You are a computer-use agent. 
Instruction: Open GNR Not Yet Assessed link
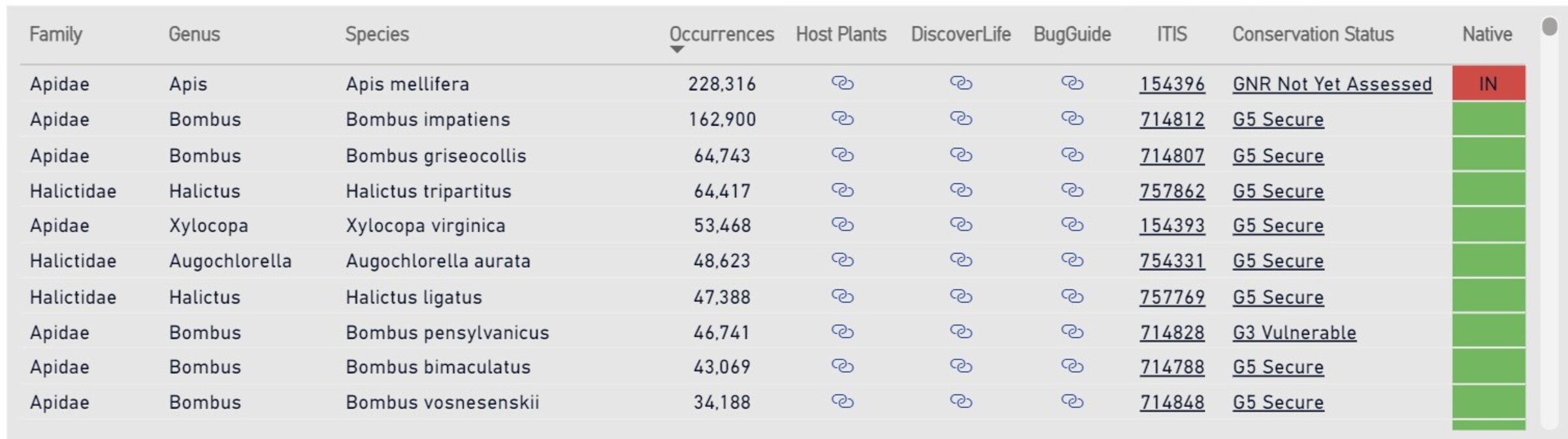(x=1331, y=84)
